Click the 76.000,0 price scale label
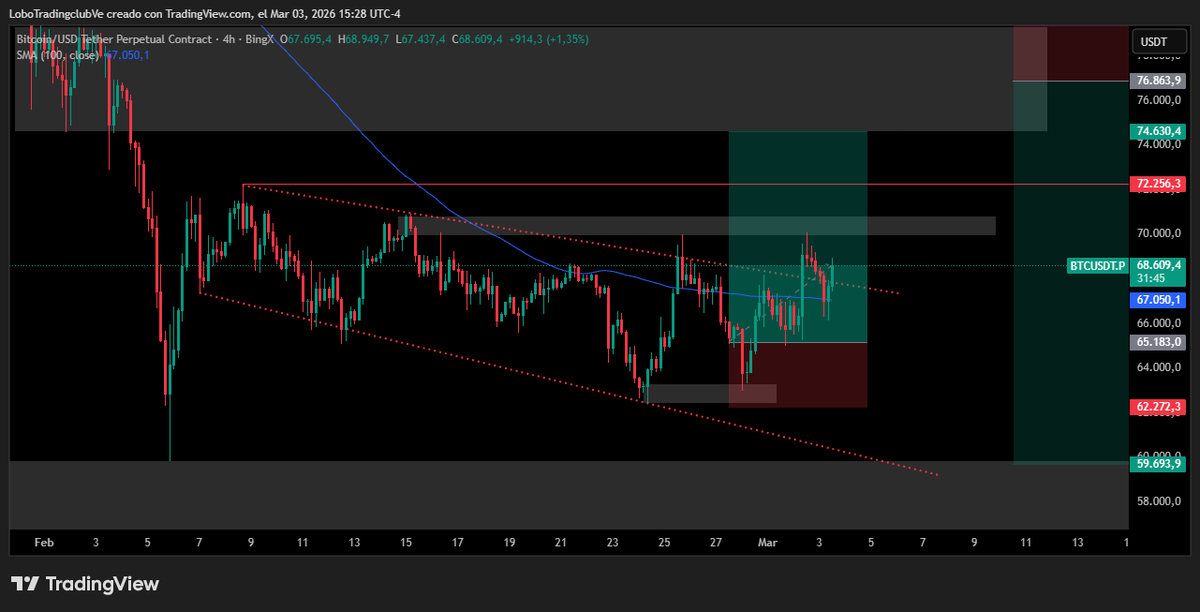 pyautogui.click(x=1158, y=100)
